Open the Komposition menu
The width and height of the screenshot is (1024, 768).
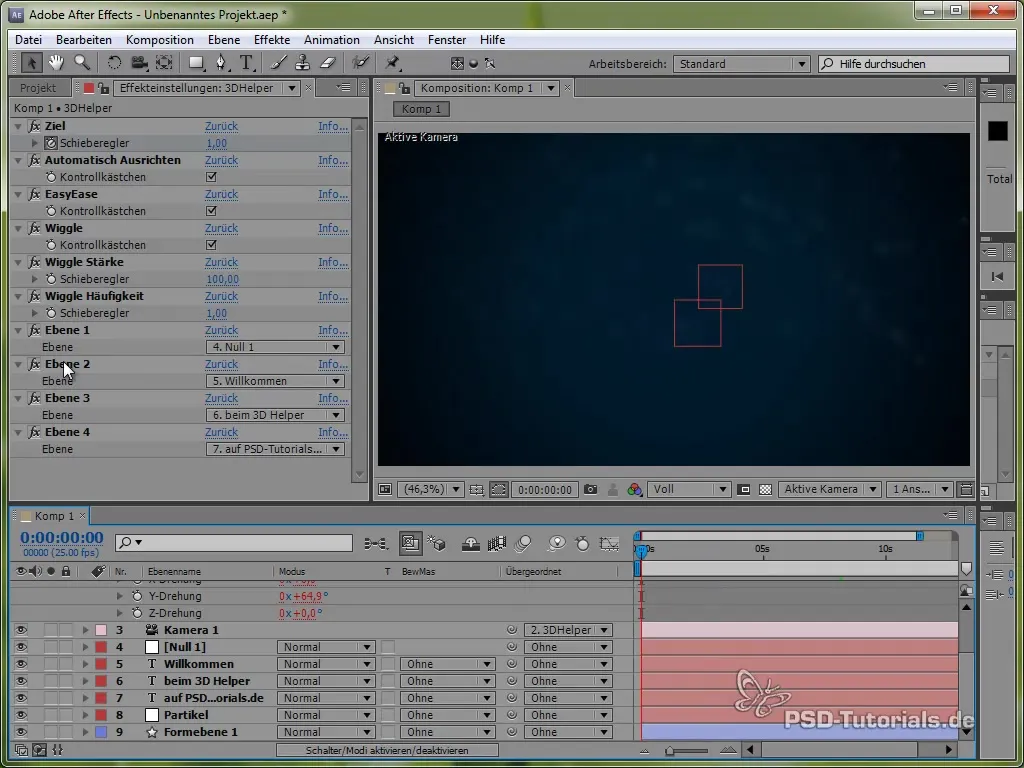(159, 40)
